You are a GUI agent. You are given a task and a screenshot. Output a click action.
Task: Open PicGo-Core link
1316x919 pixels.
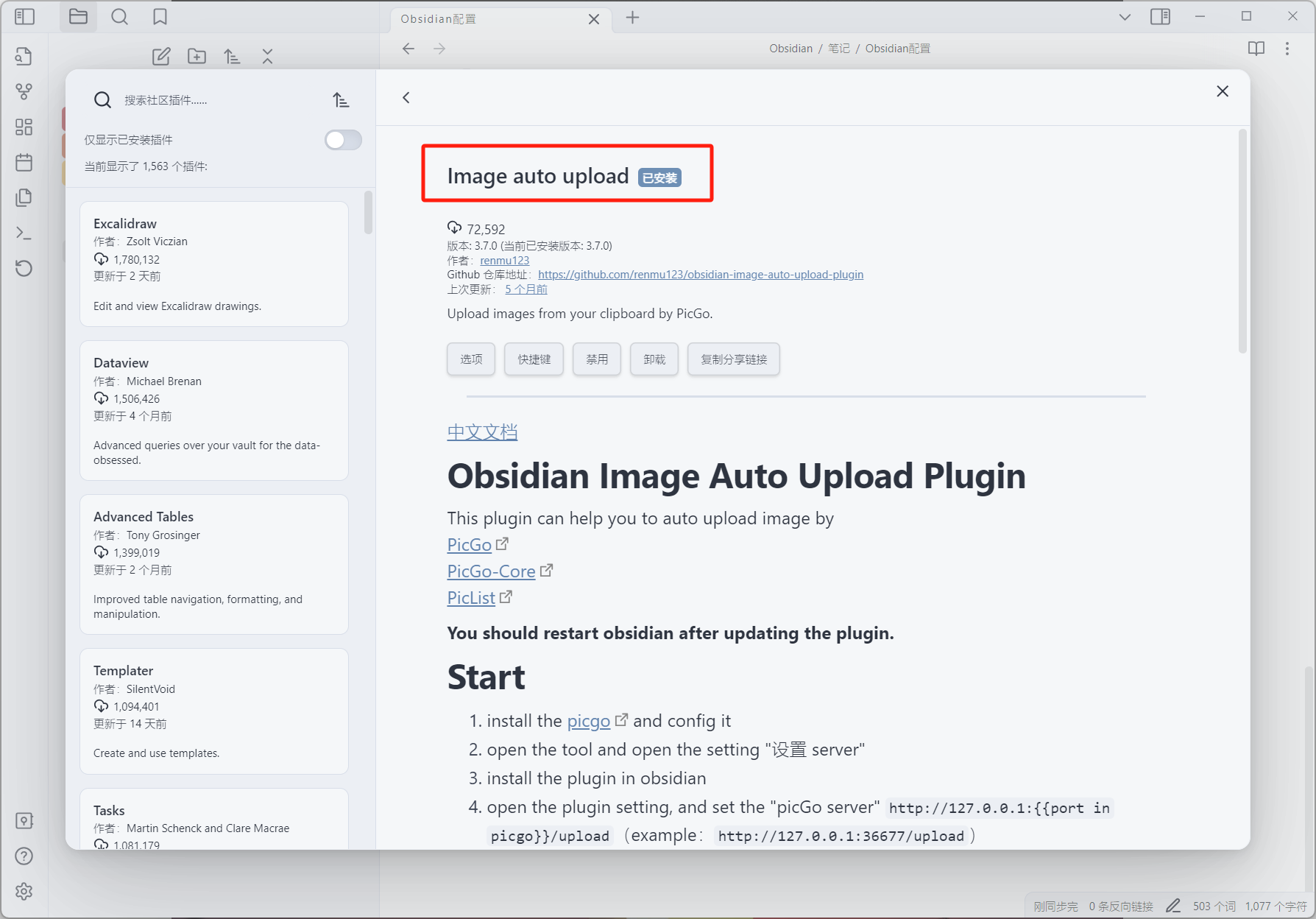492,571
